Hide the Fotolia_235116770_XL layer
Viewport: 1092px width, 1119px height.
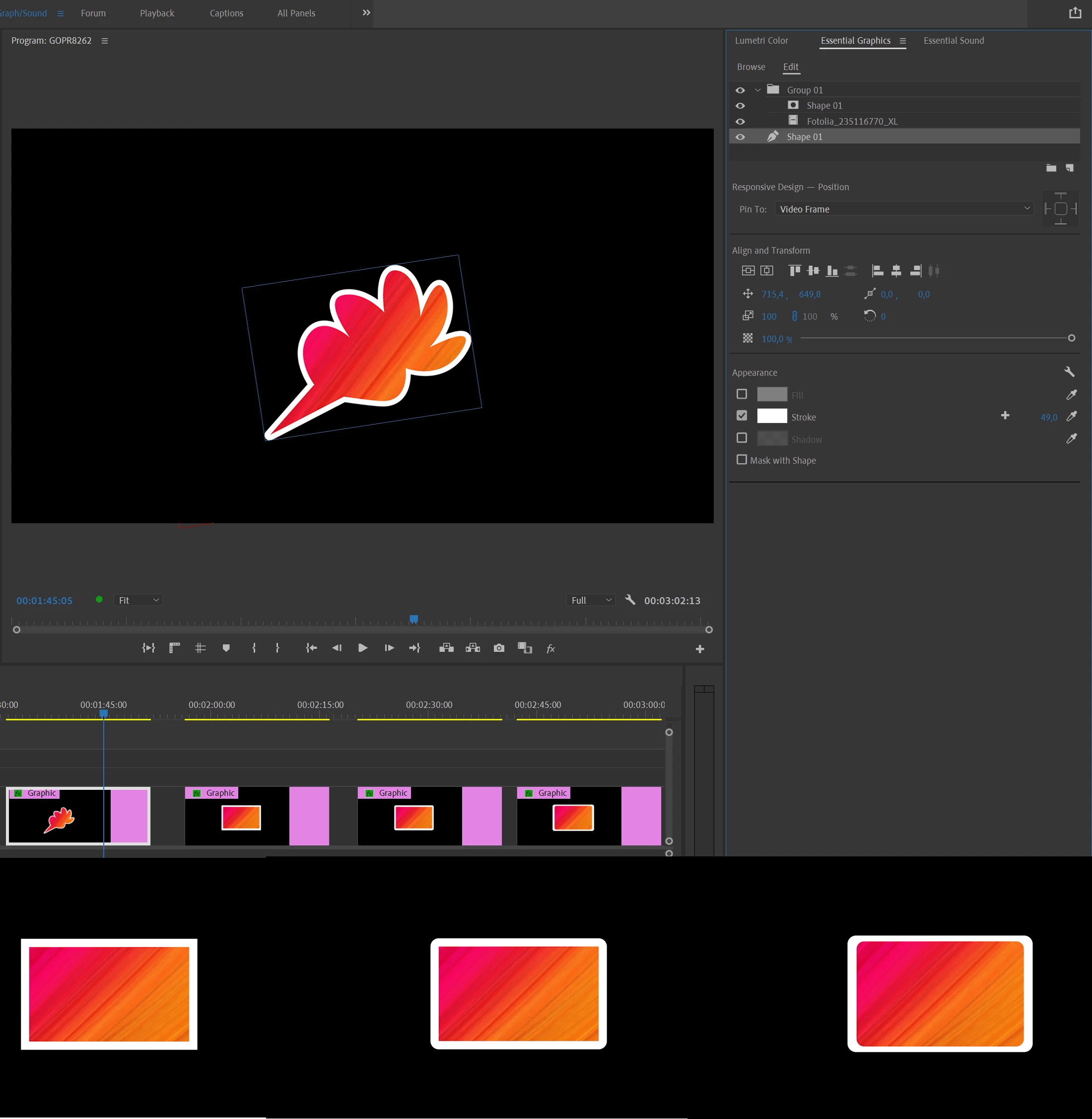(x=740, y=122)
